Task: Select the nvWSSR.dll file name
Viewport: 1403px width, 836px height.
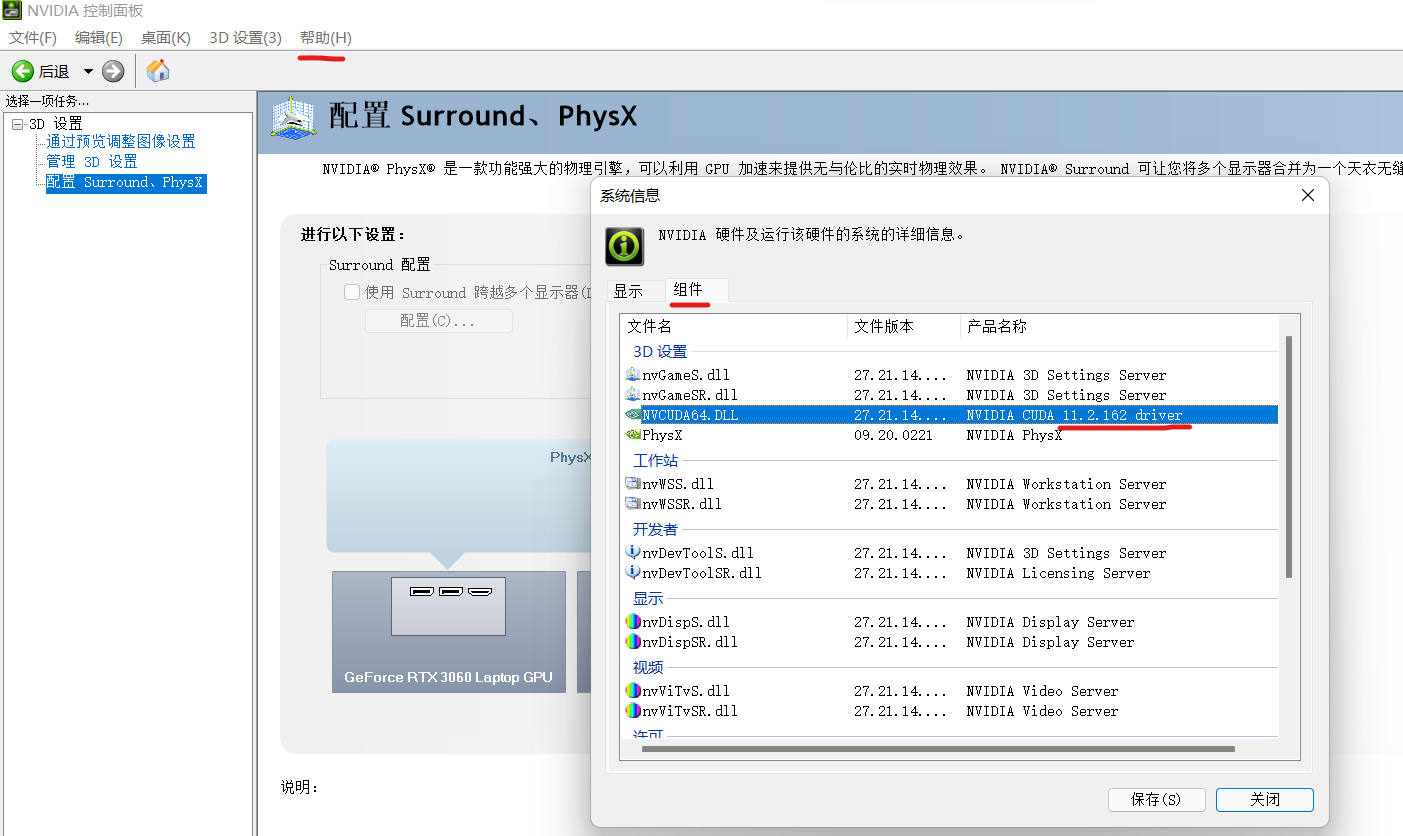Action: point(682,504)
